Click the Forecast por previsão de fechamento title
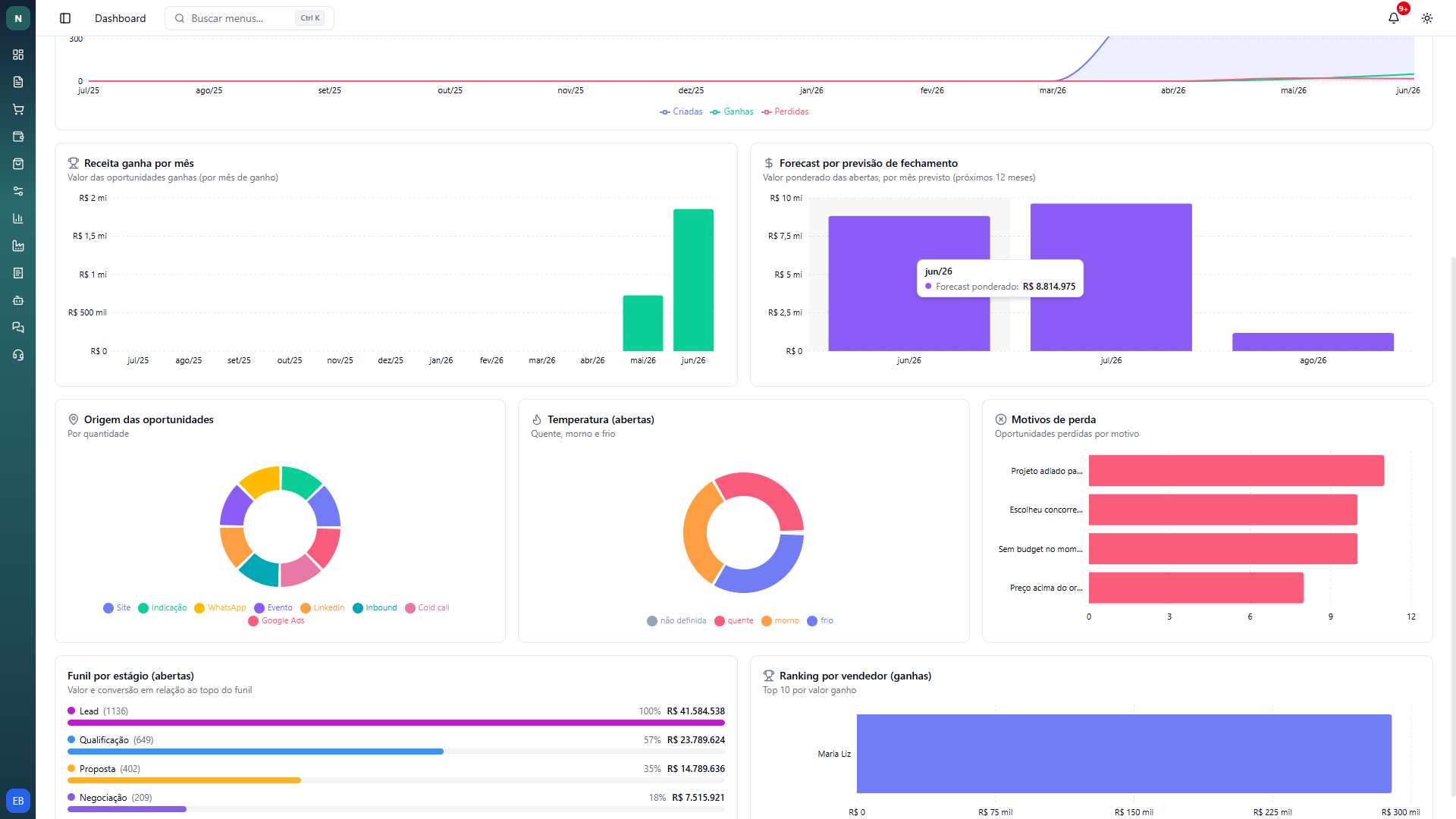Image resolution: width=1456 pixels, height=819 pixels. coord(868,163)
